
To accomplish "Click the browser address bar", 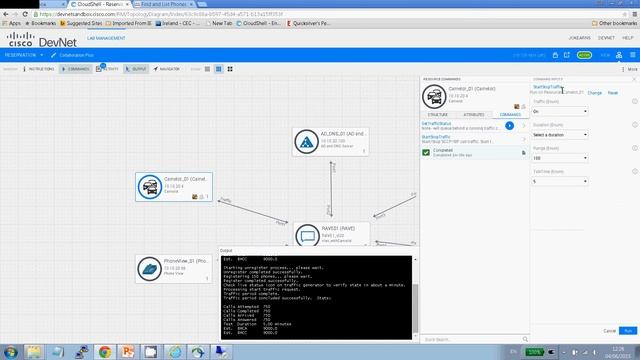I will 327,14.
